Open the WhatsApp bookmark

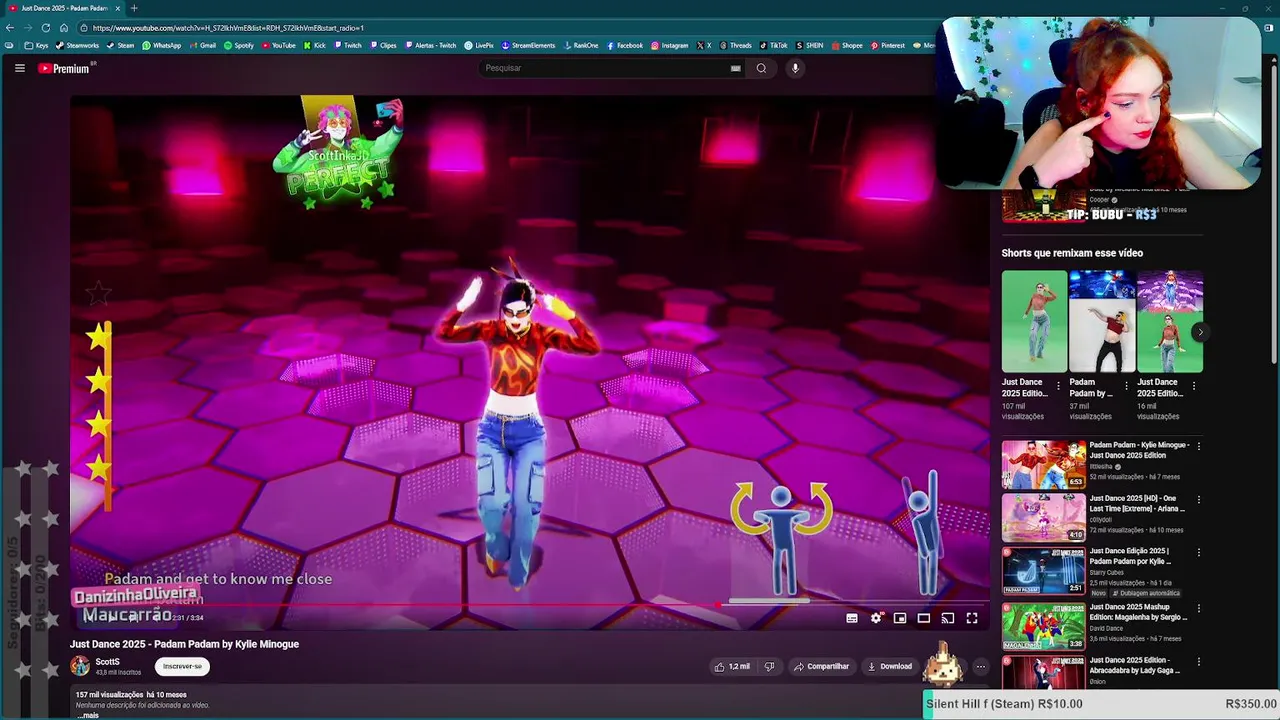pyautogui.click(x=162, y=45)
